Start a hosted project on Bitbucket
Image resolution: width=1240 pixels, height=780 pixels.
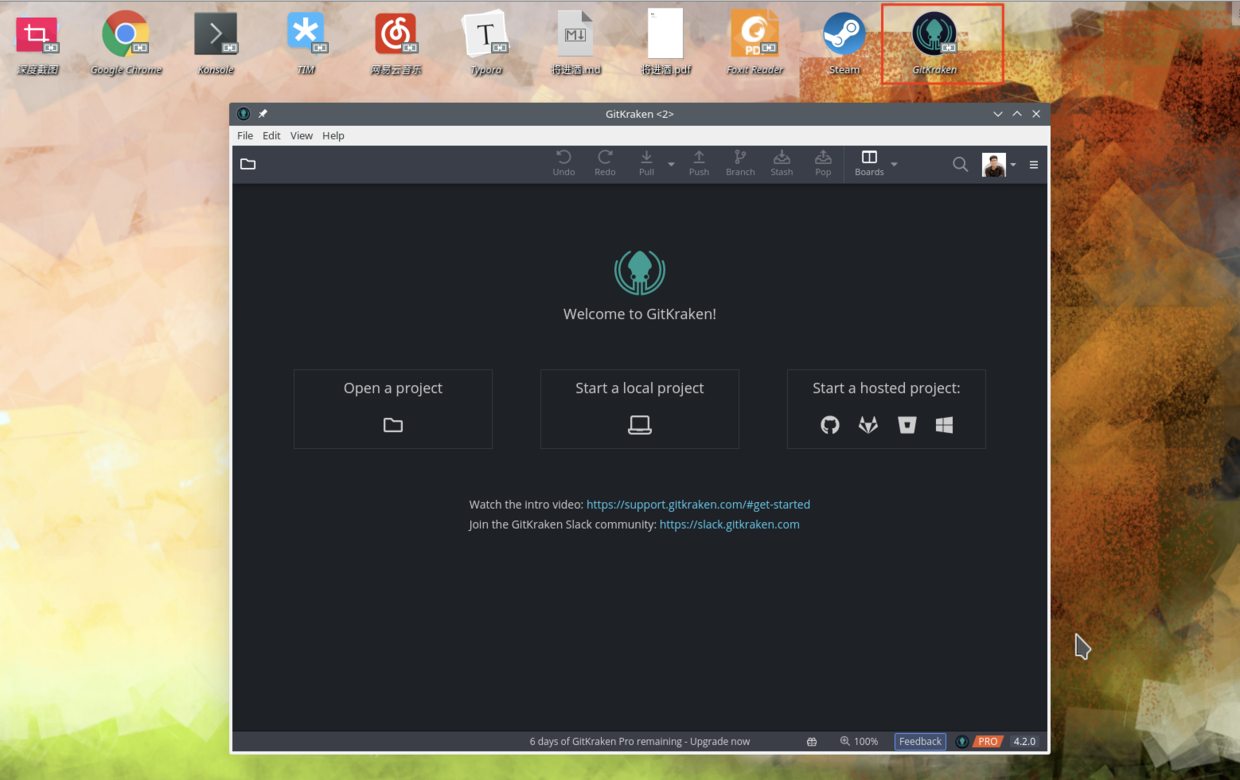click(x=907, y=425)
